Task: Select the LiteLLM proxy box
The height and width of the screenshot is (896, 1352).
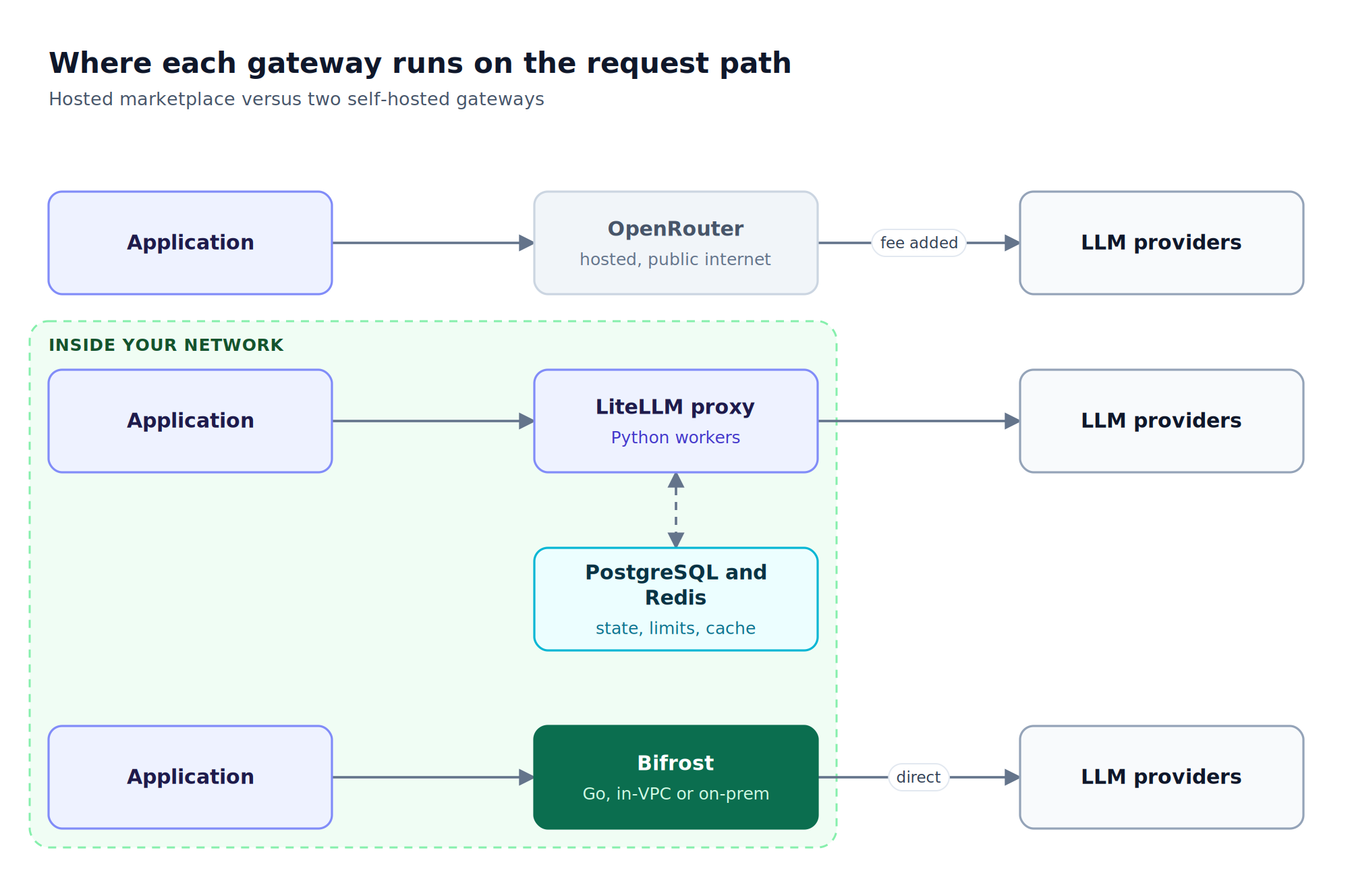Action: 676,421
